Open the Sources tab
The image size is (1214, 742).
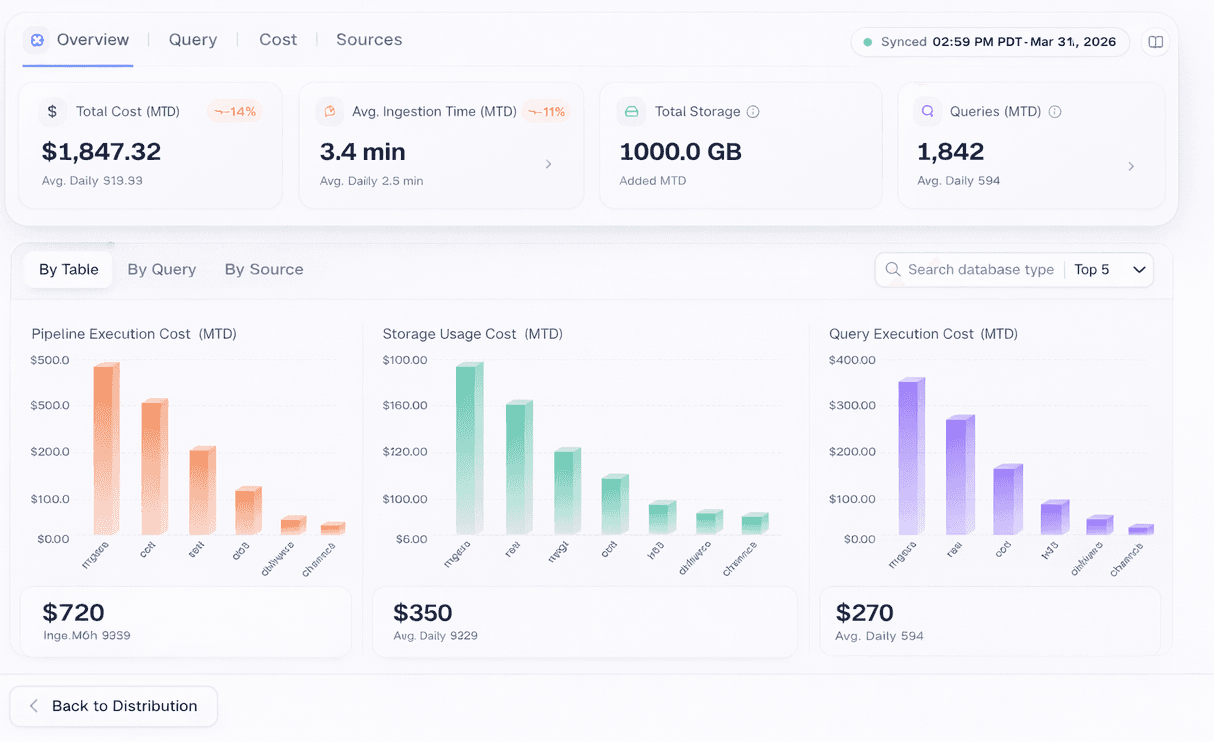(369, 40)
